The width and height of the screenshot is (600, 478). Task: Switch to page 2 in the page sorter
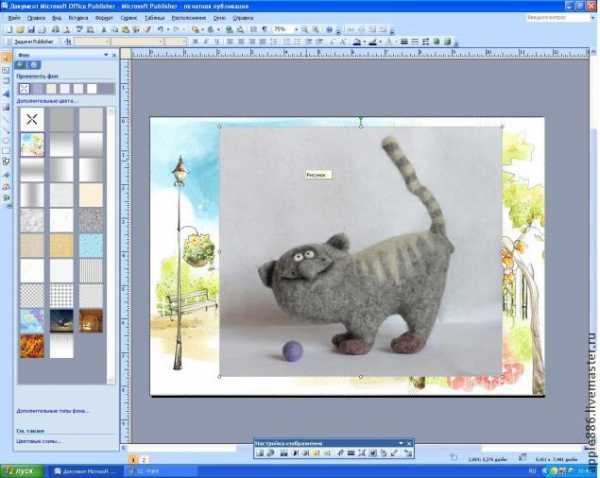pyautogui.click(x=144, y=460)
